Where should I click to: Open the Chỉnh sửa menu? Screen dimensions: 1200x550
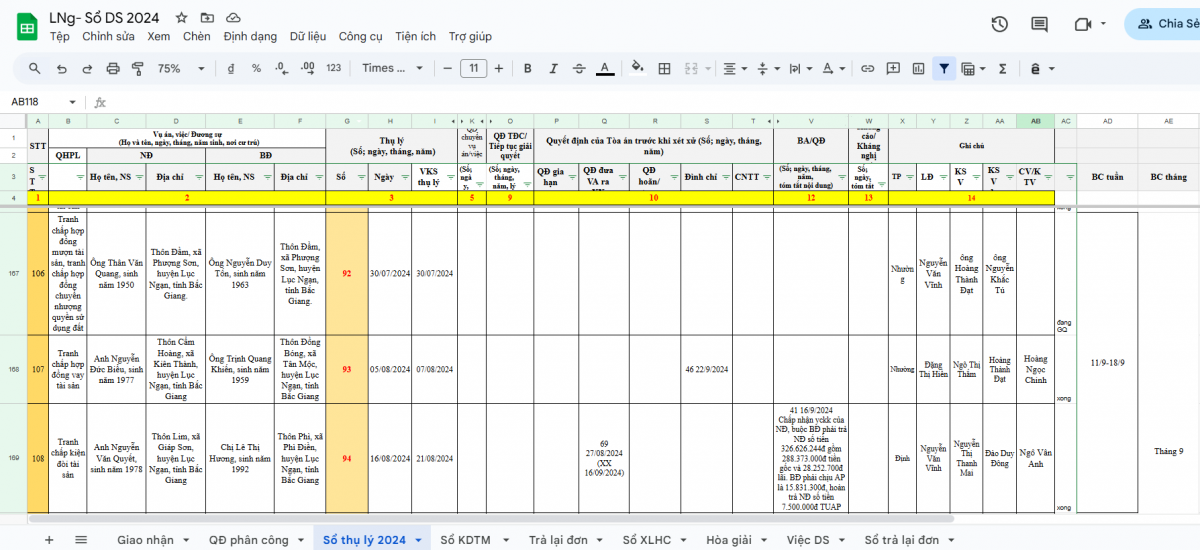tap(108, 36)
